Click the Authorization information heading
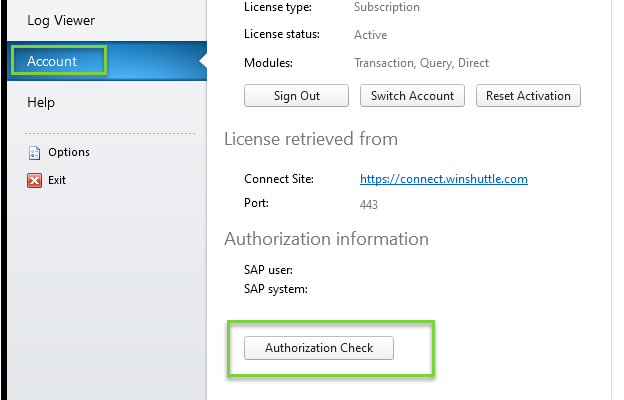 click(x=326, y=239)
